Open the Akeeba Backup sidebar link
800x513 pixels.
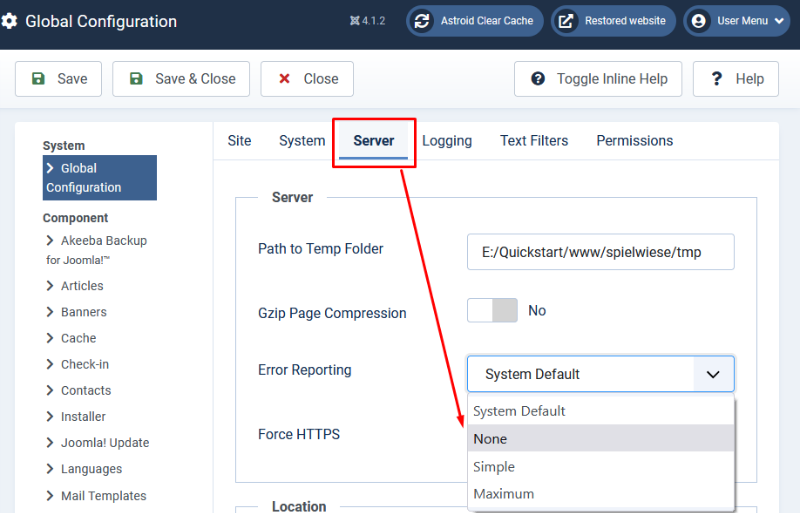96,250
